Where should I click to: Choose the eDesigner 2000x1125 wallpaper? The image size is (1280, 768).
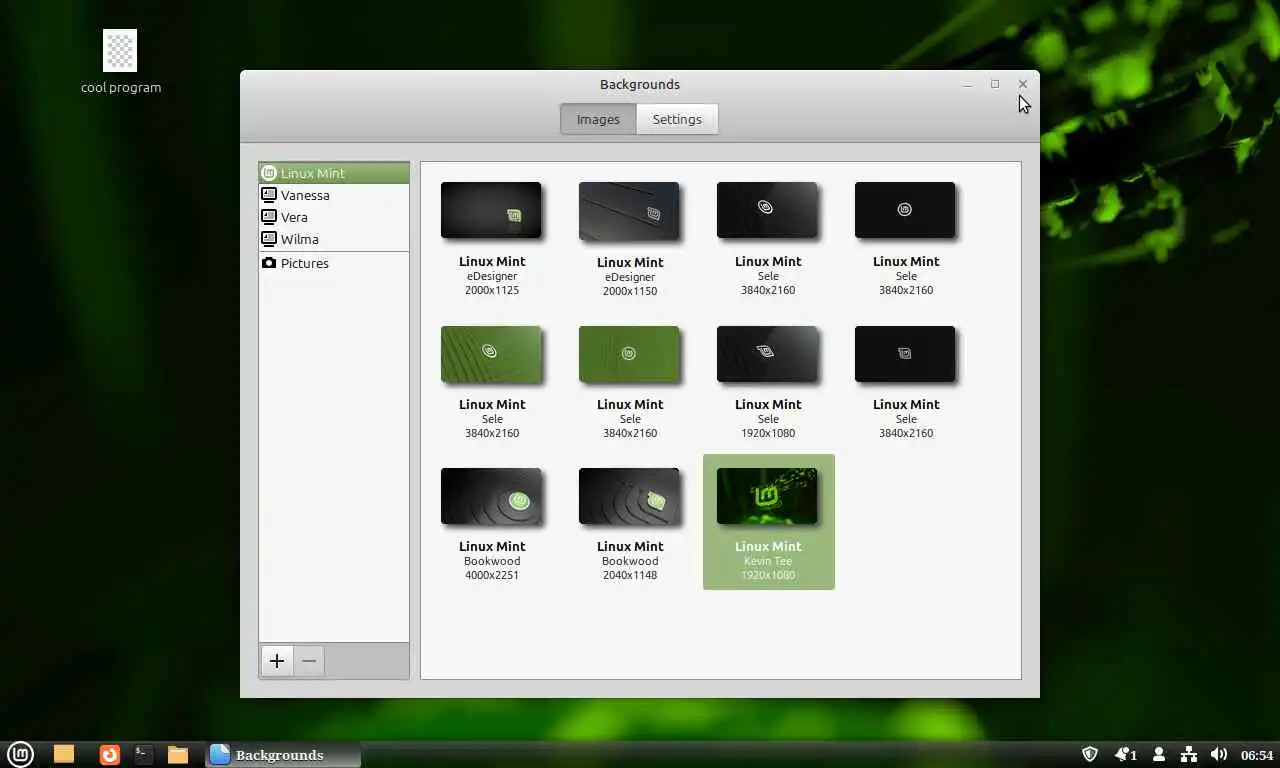(x=492, y=239)
